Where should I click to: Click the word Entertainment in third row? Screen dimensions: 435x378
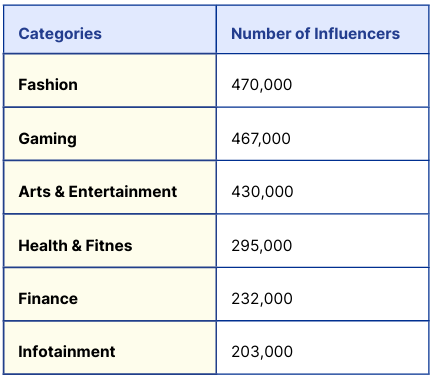point(123,192)
